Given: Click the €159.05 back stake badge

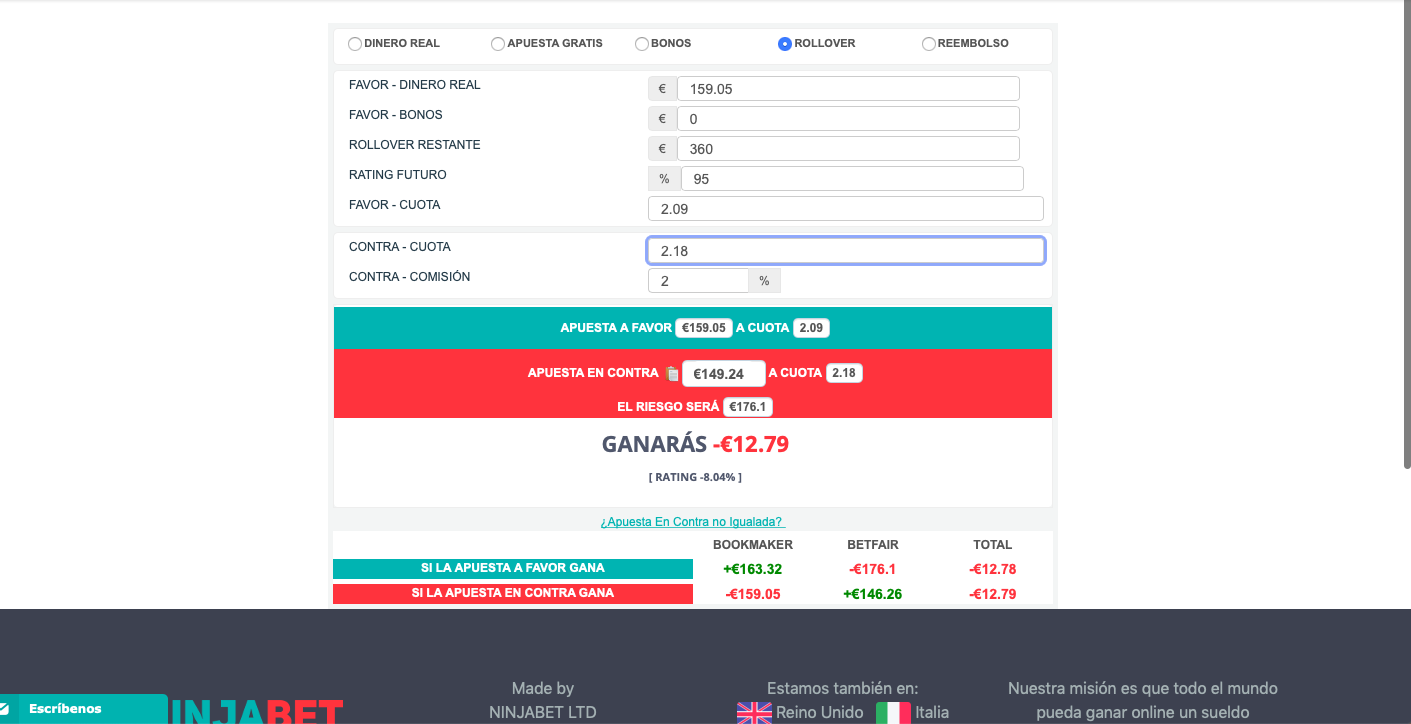Looking at the screenshot, I should [x=704, y=328].
